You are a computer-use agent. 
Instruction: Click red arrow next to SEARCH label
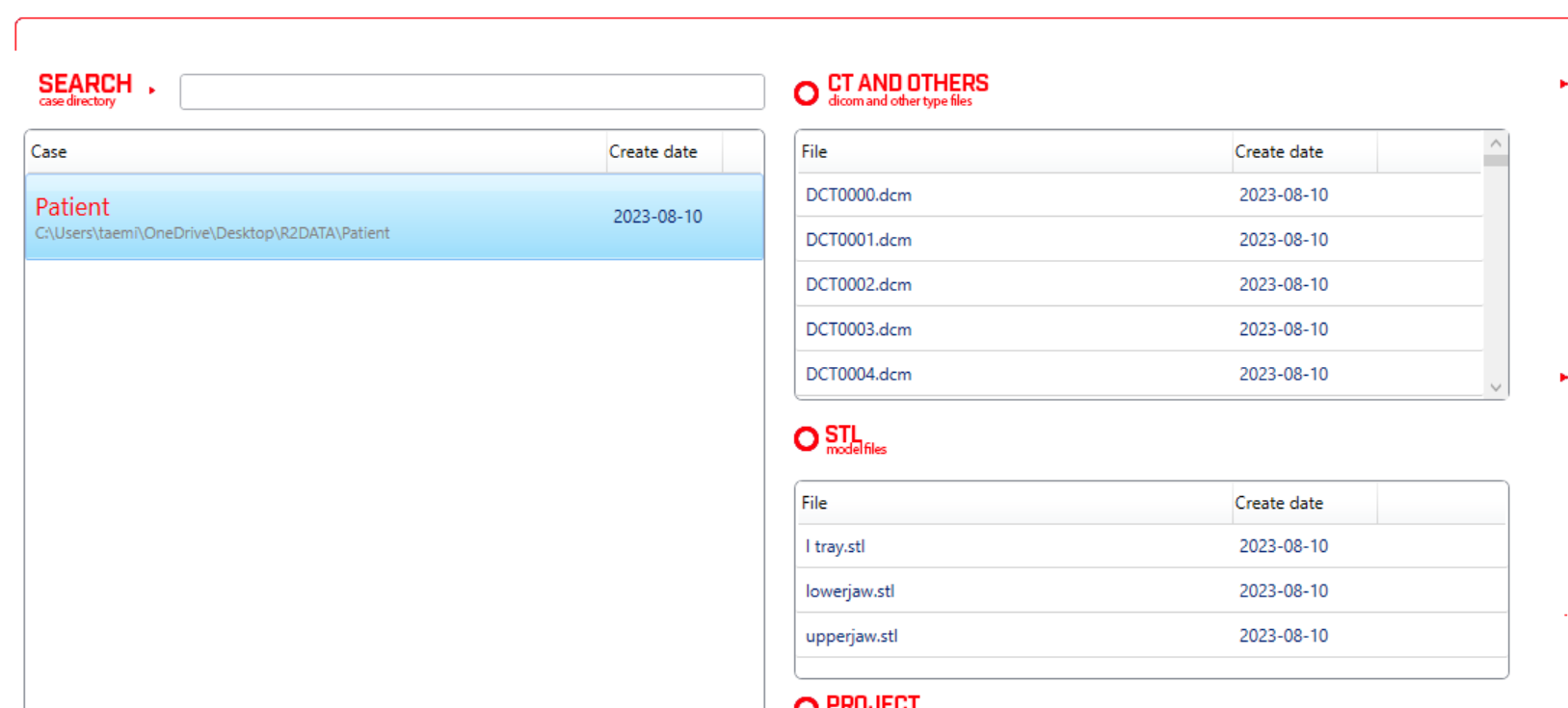[x=152, y=91]
